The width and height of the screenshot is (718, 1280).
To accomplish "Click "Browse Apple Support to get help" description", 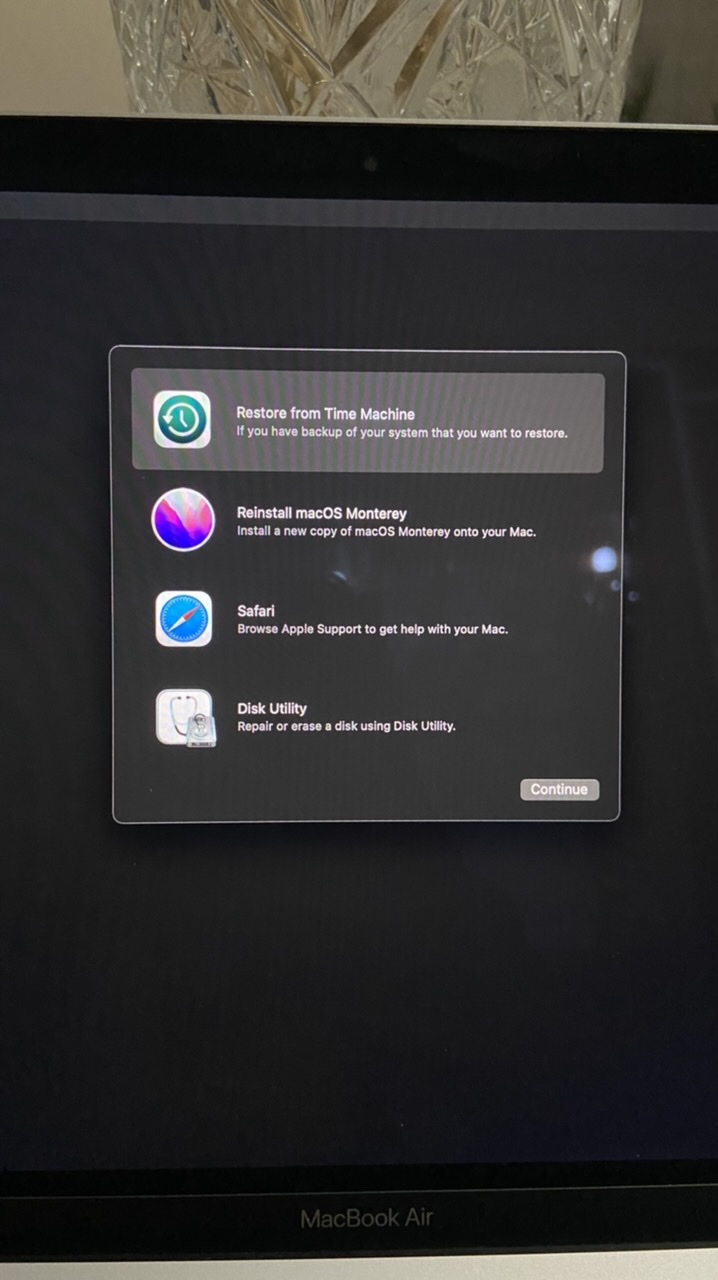I will [x=373, y=630].
